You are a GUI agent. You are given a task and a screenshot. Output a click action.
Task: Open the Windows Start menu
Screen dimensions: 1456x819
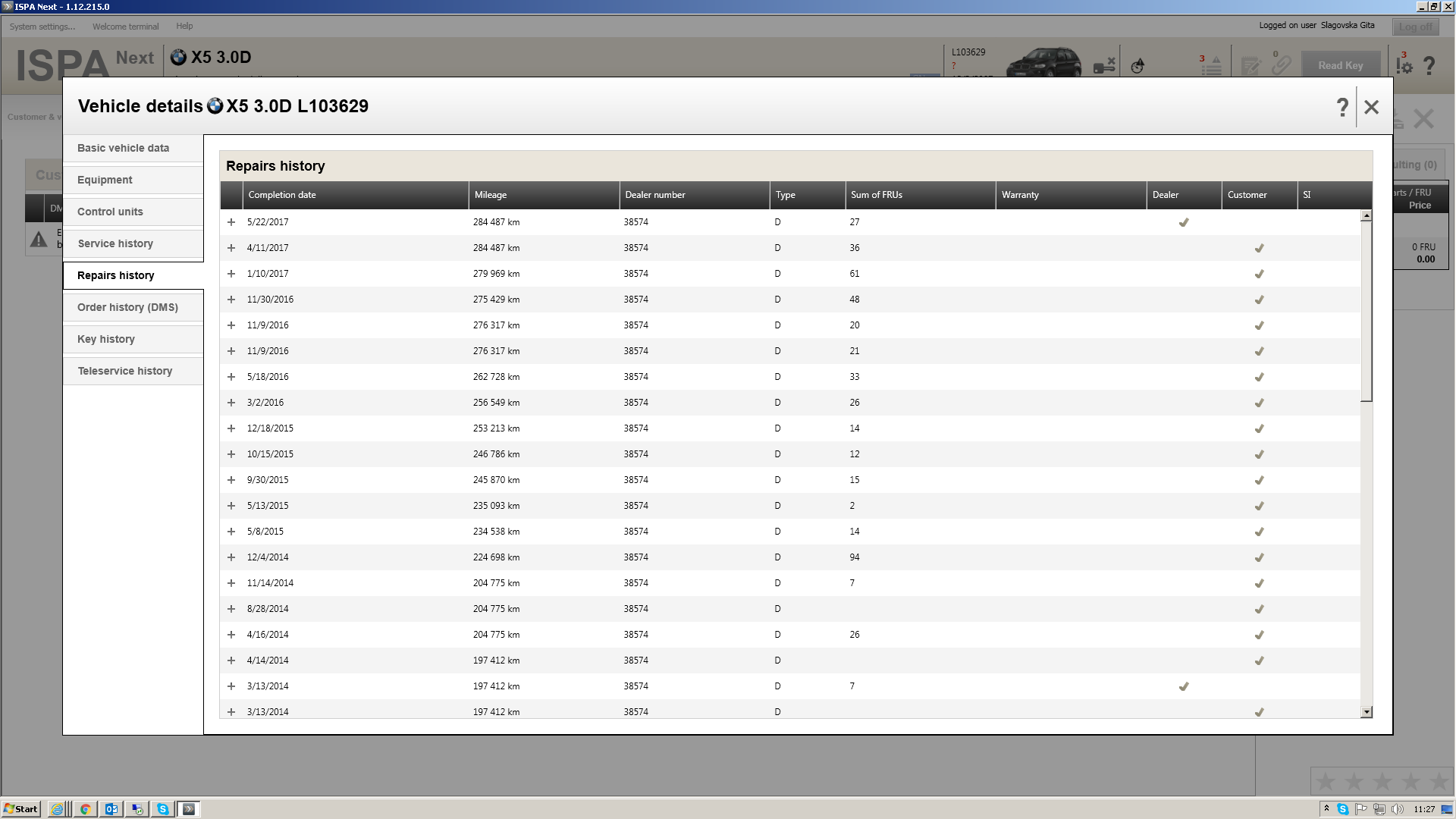click(x=20, y=809)
